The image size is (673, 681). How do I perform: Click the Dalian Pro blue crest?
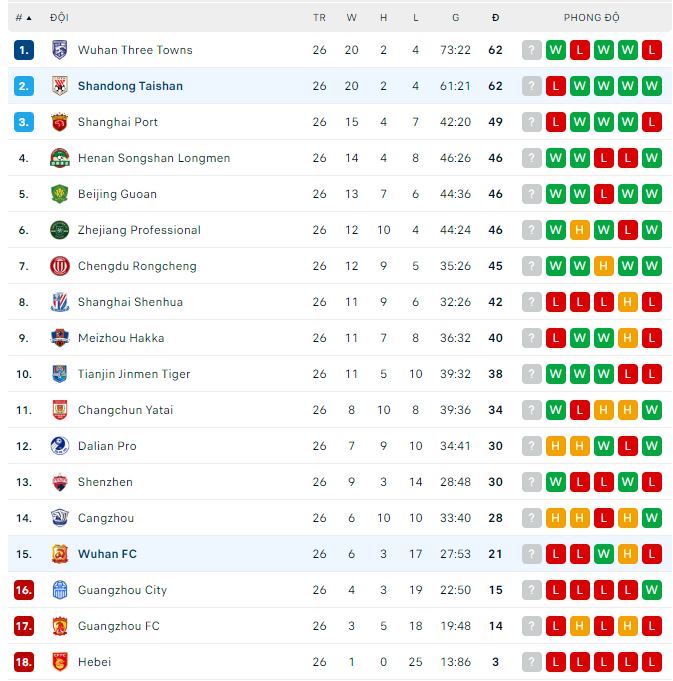pos(59,446)
